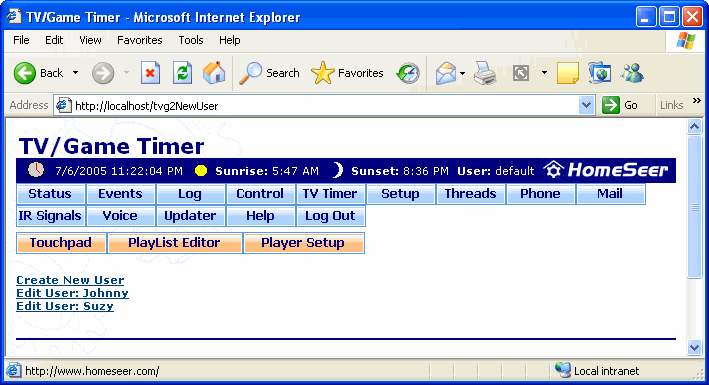Print the page using printer icon
This screenshot has width=709, height=385.
[486, 73]
